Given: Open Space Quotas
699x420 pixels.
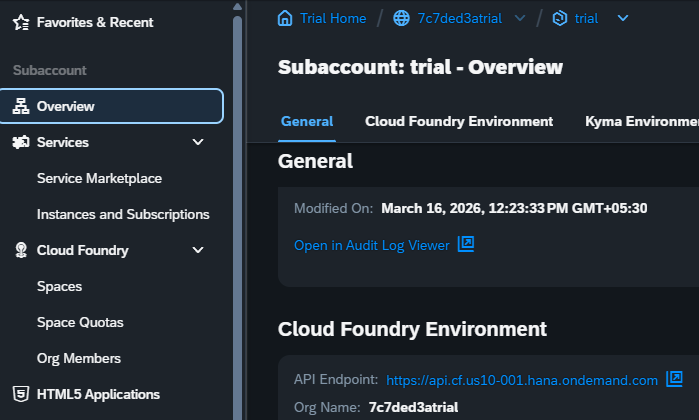Looking at the screenshot, I should (x=80, y=322).
